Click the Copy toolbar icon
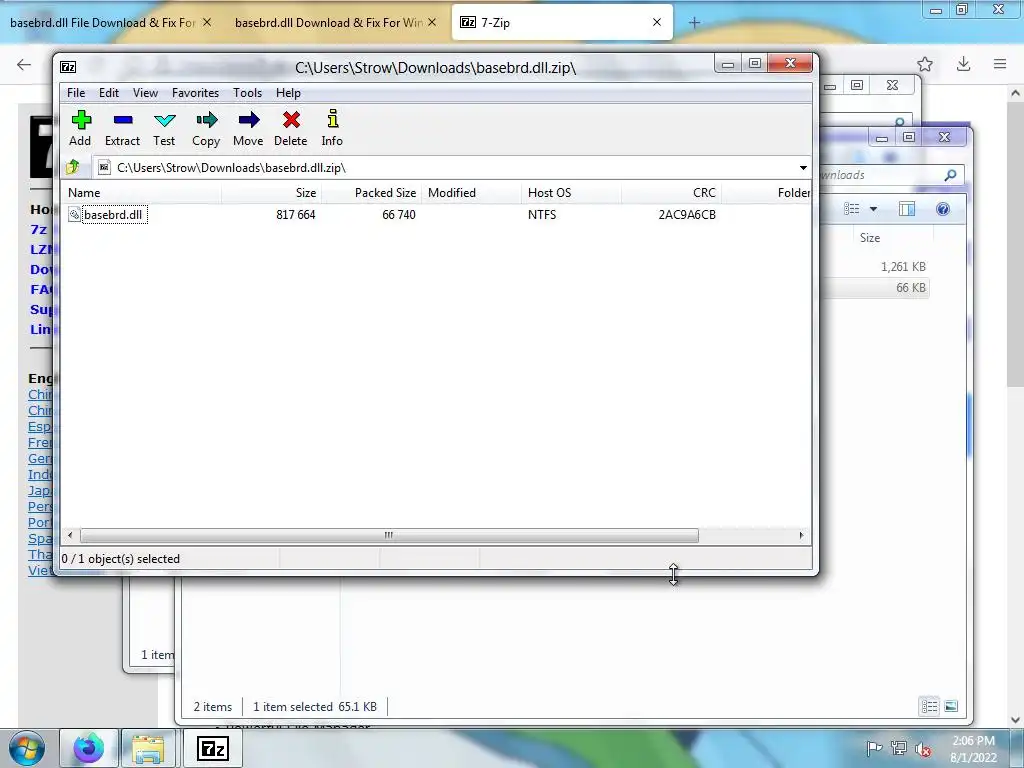Image resolution: width=1024 pixels, height=768 pixels. [206, 120]
